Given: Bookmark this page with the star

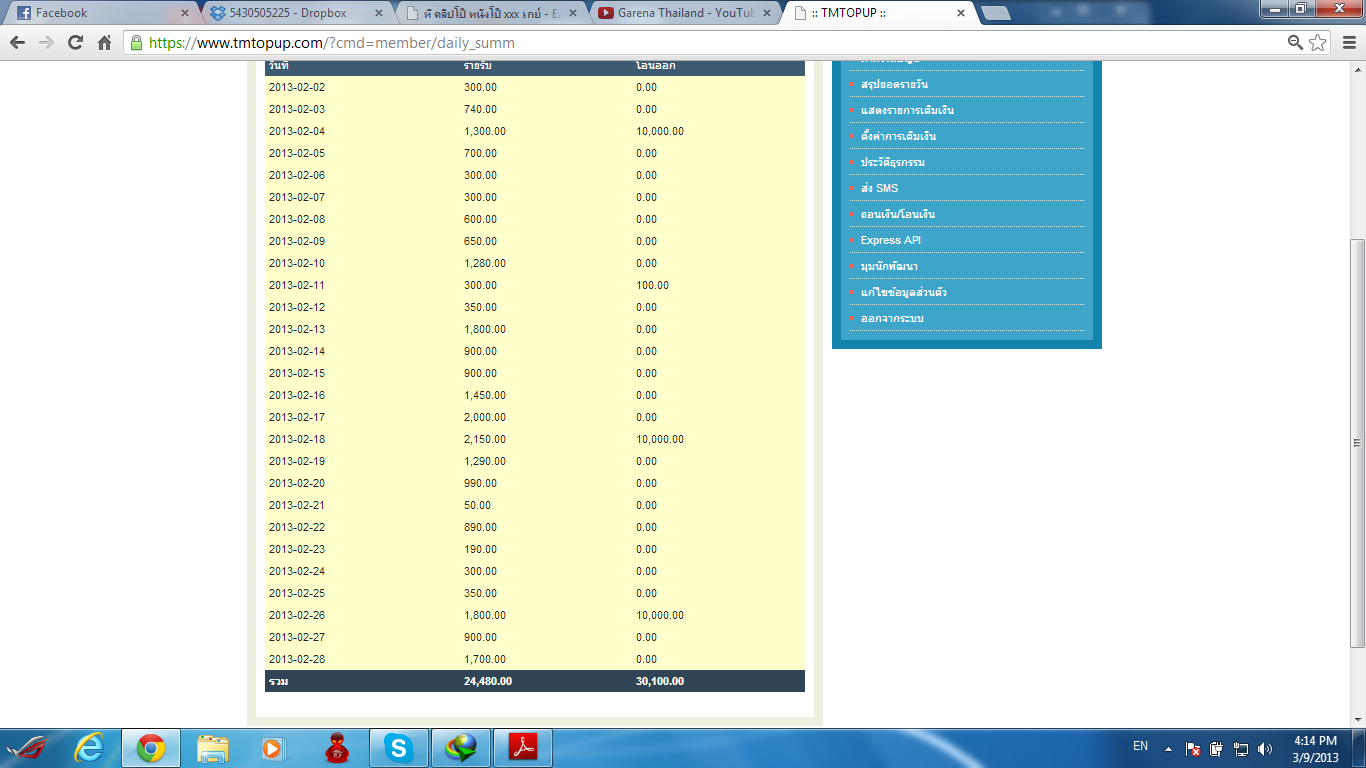Looking at the screenshot, I should point(1318,43).
